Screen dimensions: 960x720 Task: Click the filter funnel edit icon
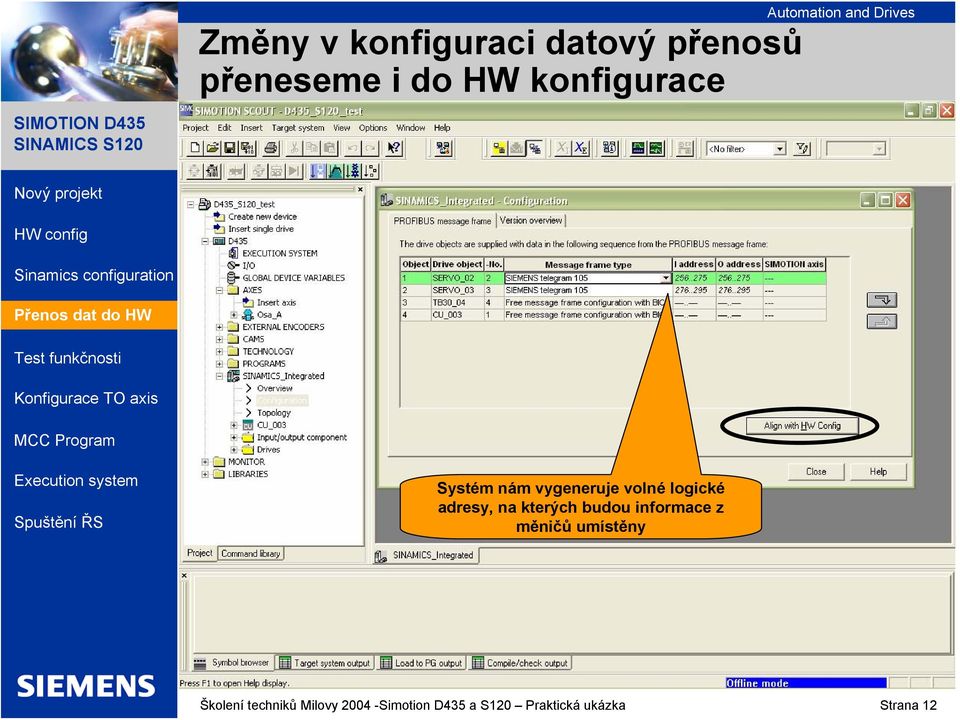[x=802, y=148]
